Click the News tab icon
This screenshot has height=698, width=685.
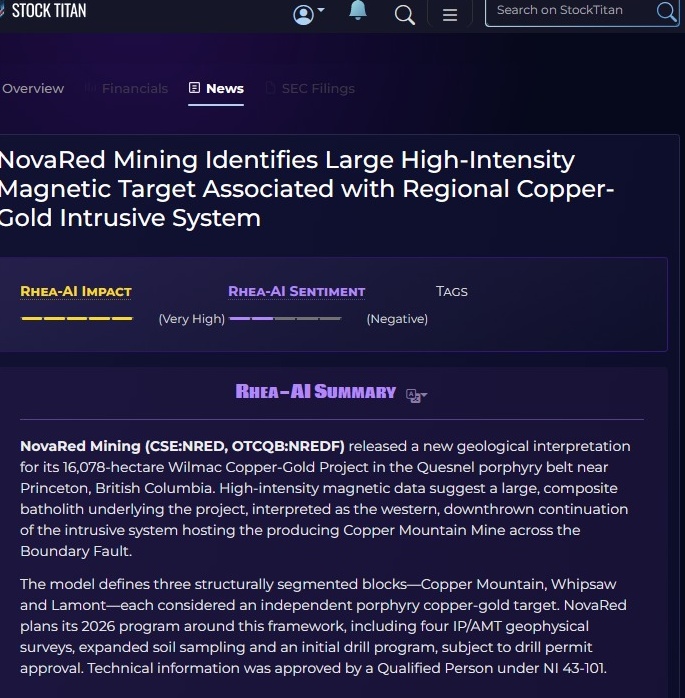click(x=194, y=88)
